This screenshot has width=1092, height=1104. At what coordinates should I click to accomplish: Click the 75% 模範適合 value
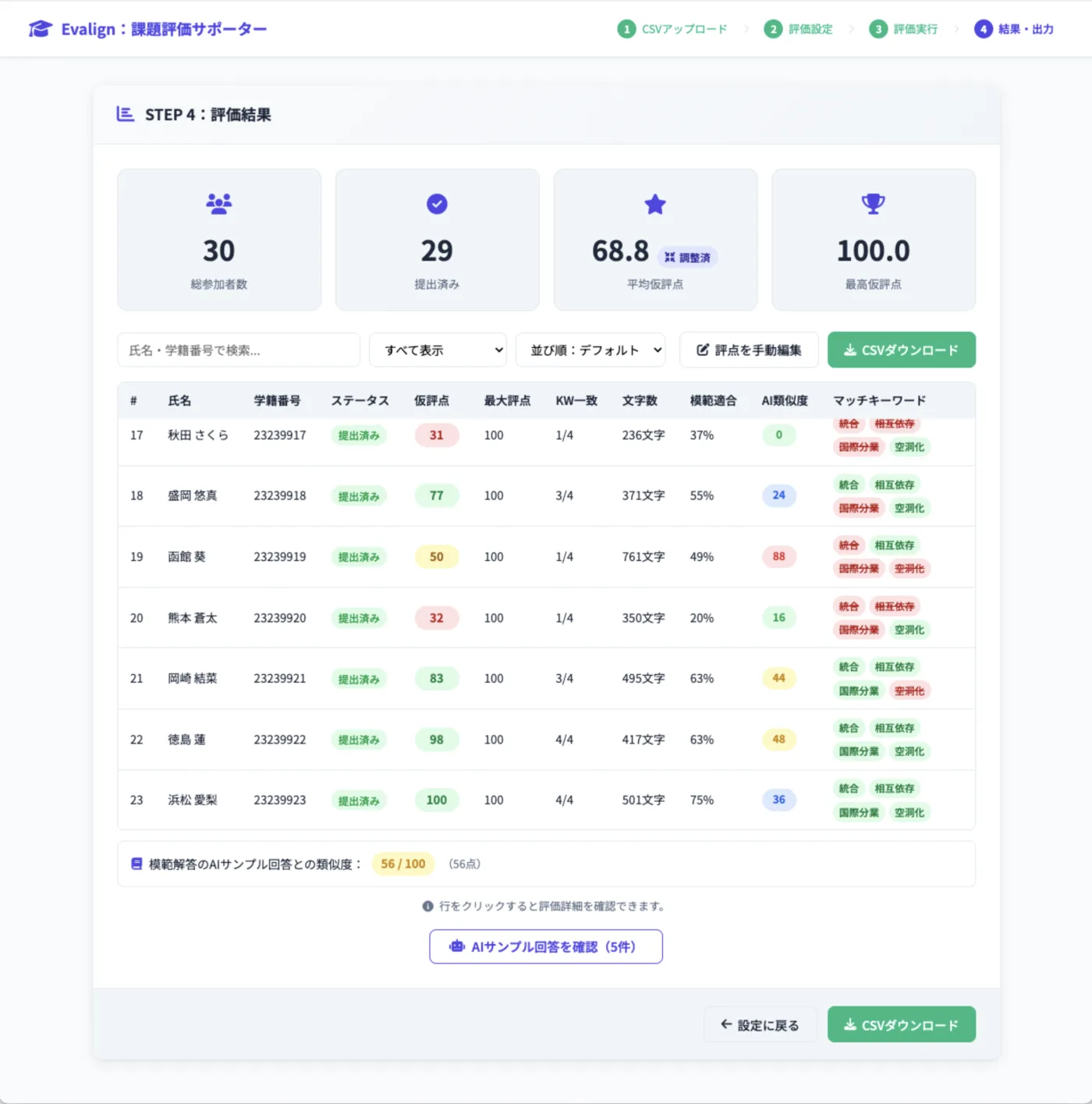click(702, 800)
